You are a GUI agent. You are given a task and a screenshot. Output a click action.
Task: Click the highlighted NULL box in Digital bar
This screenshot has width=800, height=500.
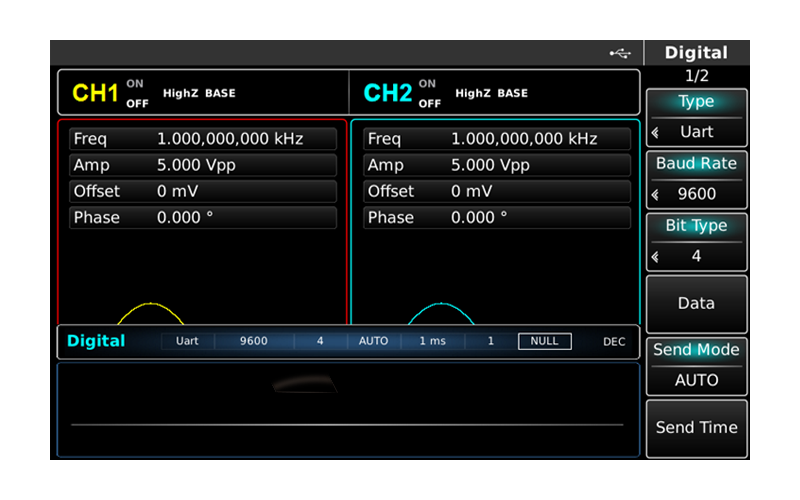click(544, 341)
